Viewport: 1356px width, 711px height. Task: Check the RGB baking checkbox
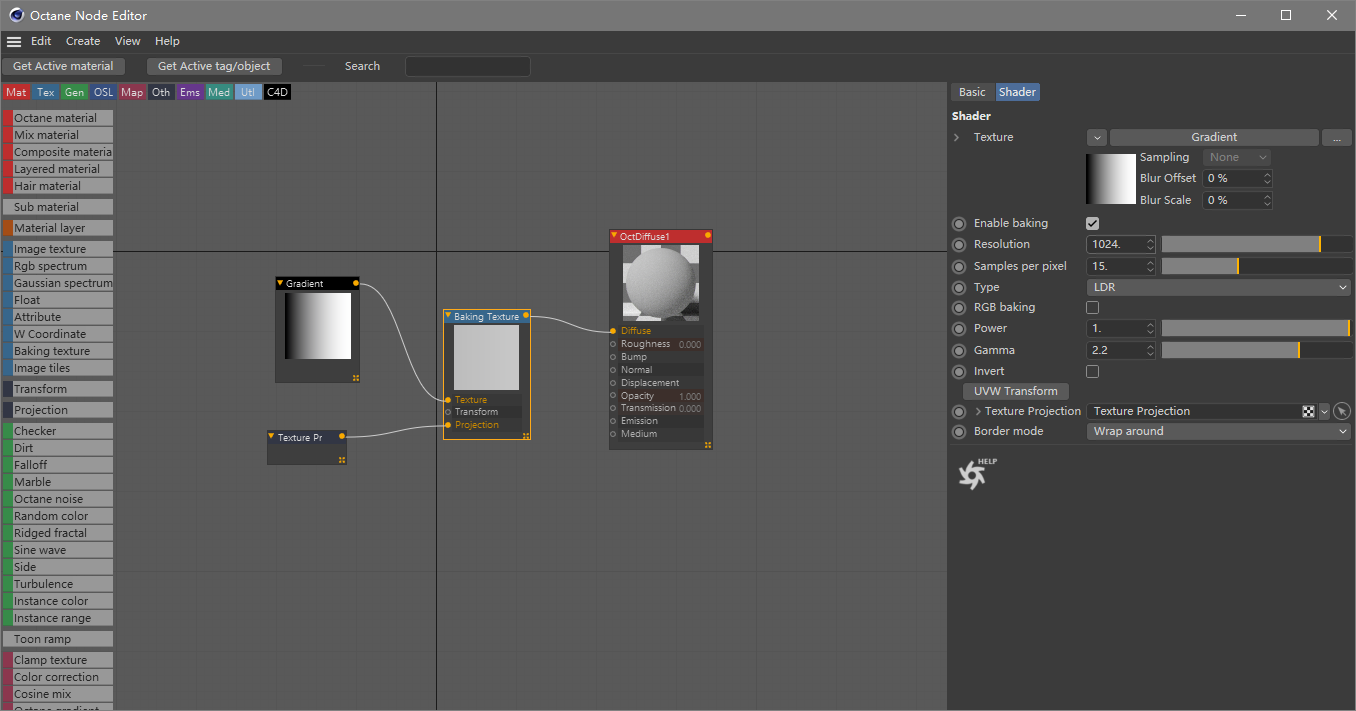pyautogui.click(x=1092, y=307)
